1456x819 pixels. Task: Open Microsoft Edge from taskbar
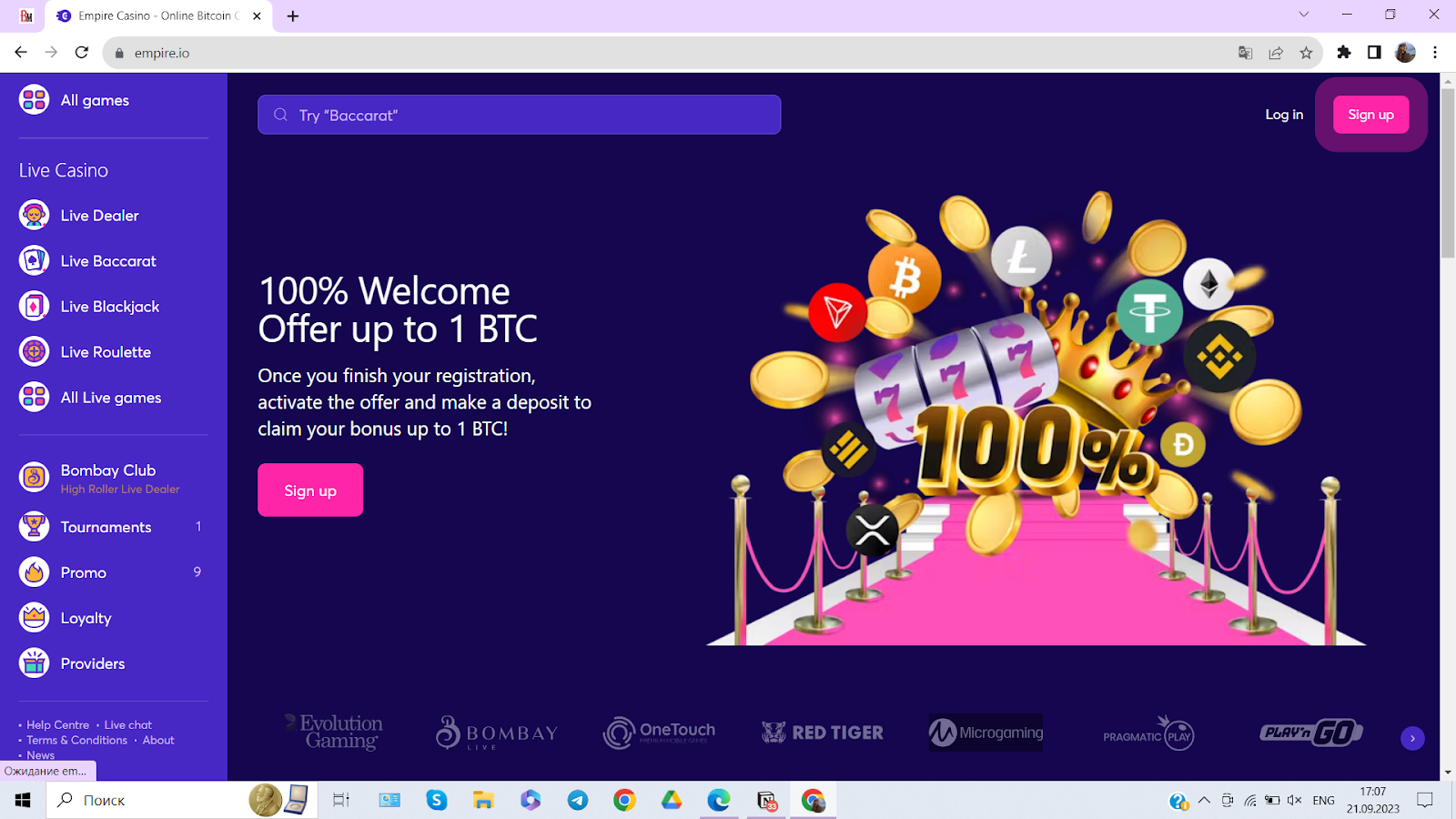pyautogui.click(x=719, y=801)
